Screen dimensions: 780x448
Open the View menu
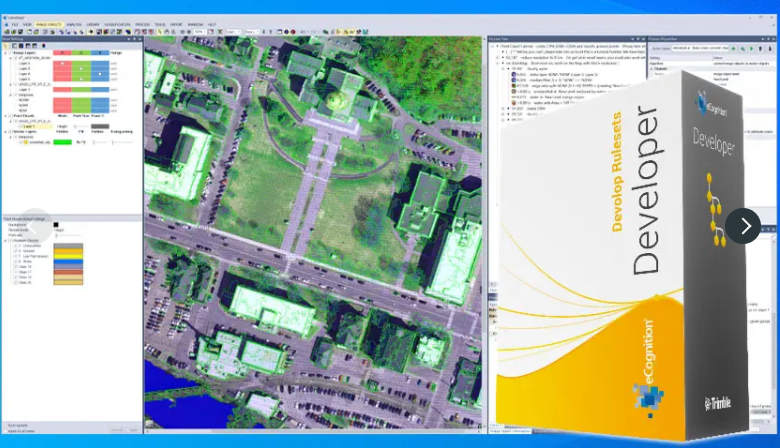click(x=27, y=24)
